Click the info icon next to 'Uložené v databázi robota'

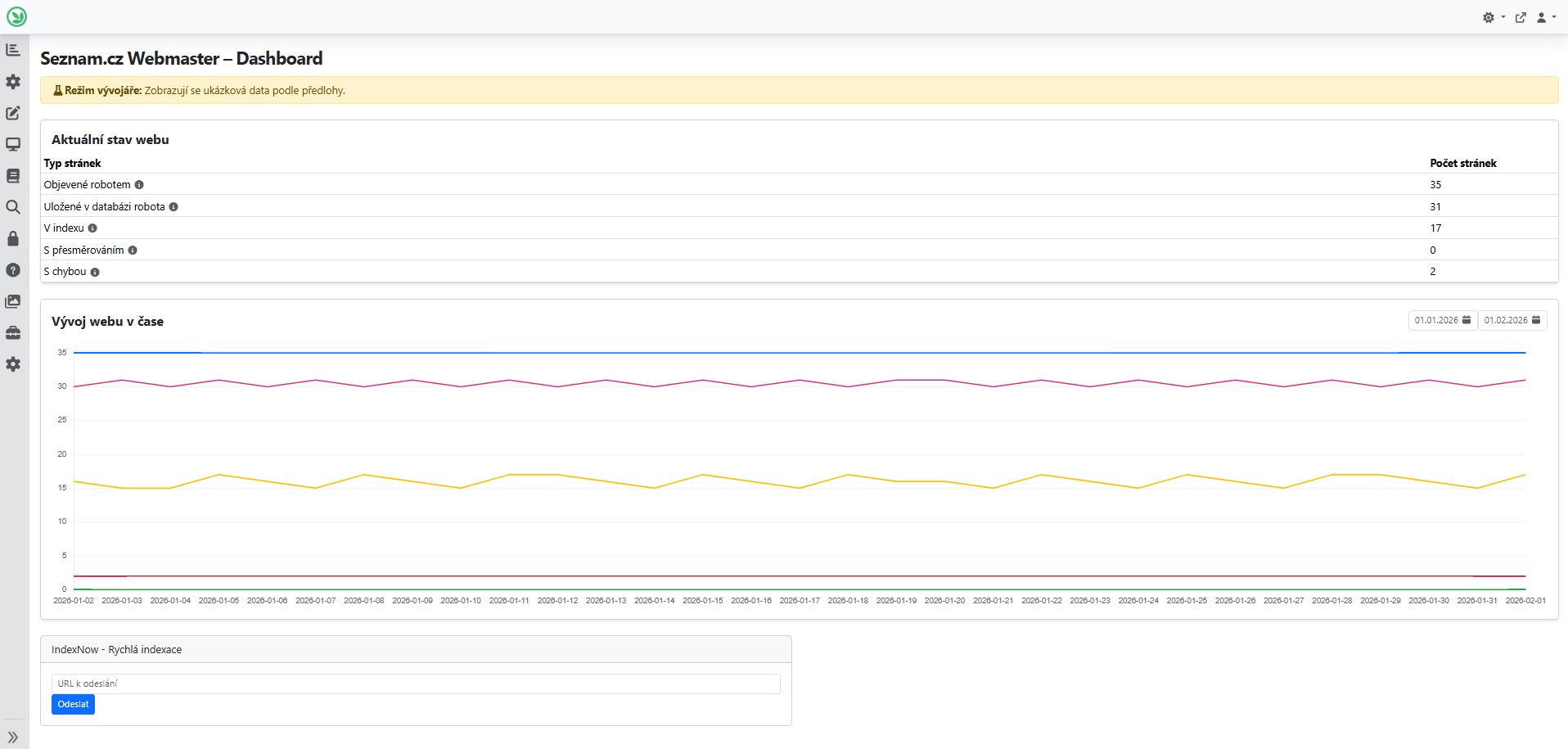pyautogui.click(x=173, y=207)
